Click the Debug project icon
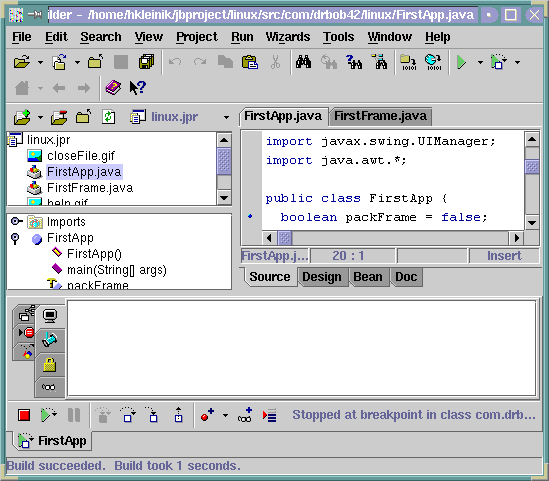The image size is (549, 481). click(x=499, y=62)
